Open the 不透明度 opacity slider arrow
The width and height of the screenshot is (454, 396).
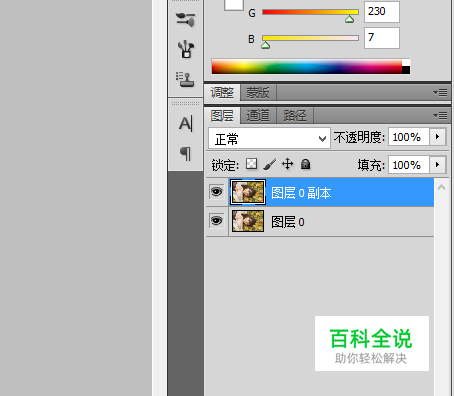(438, 137)
